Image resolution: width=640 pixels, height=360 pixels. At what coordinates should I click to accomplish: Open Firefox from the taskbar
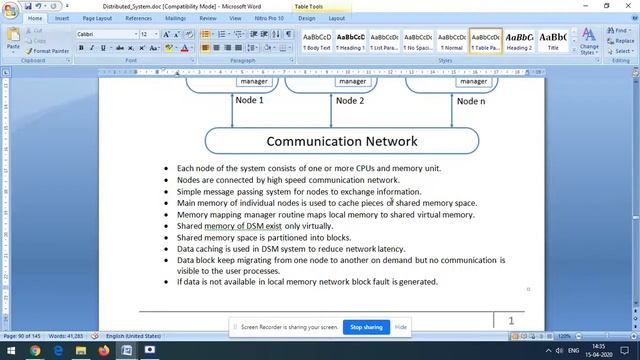tap(104, 351)
